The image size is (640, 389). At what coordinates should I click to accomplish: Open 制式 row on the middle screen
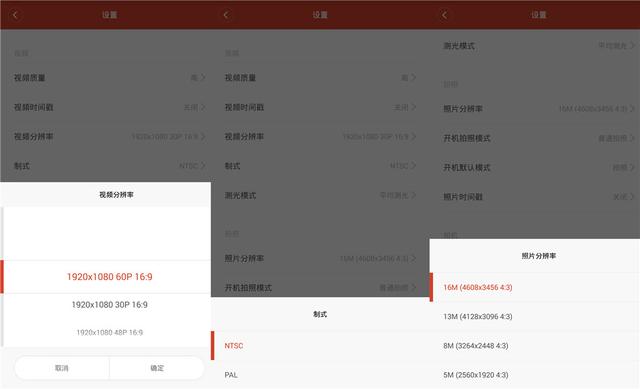pyautogui.click(x=320, y=166)
